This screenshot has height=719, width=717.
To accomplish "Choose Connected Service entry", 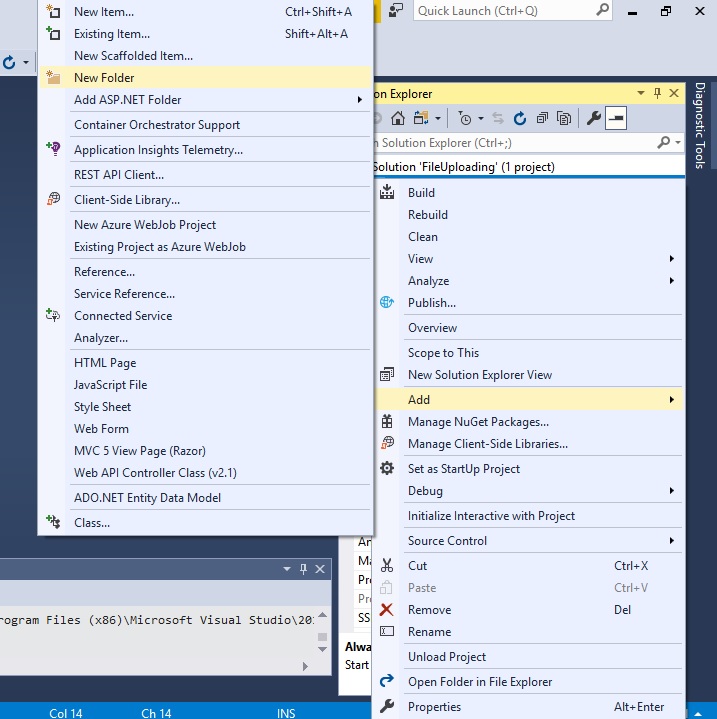I will tap(205, 316).
